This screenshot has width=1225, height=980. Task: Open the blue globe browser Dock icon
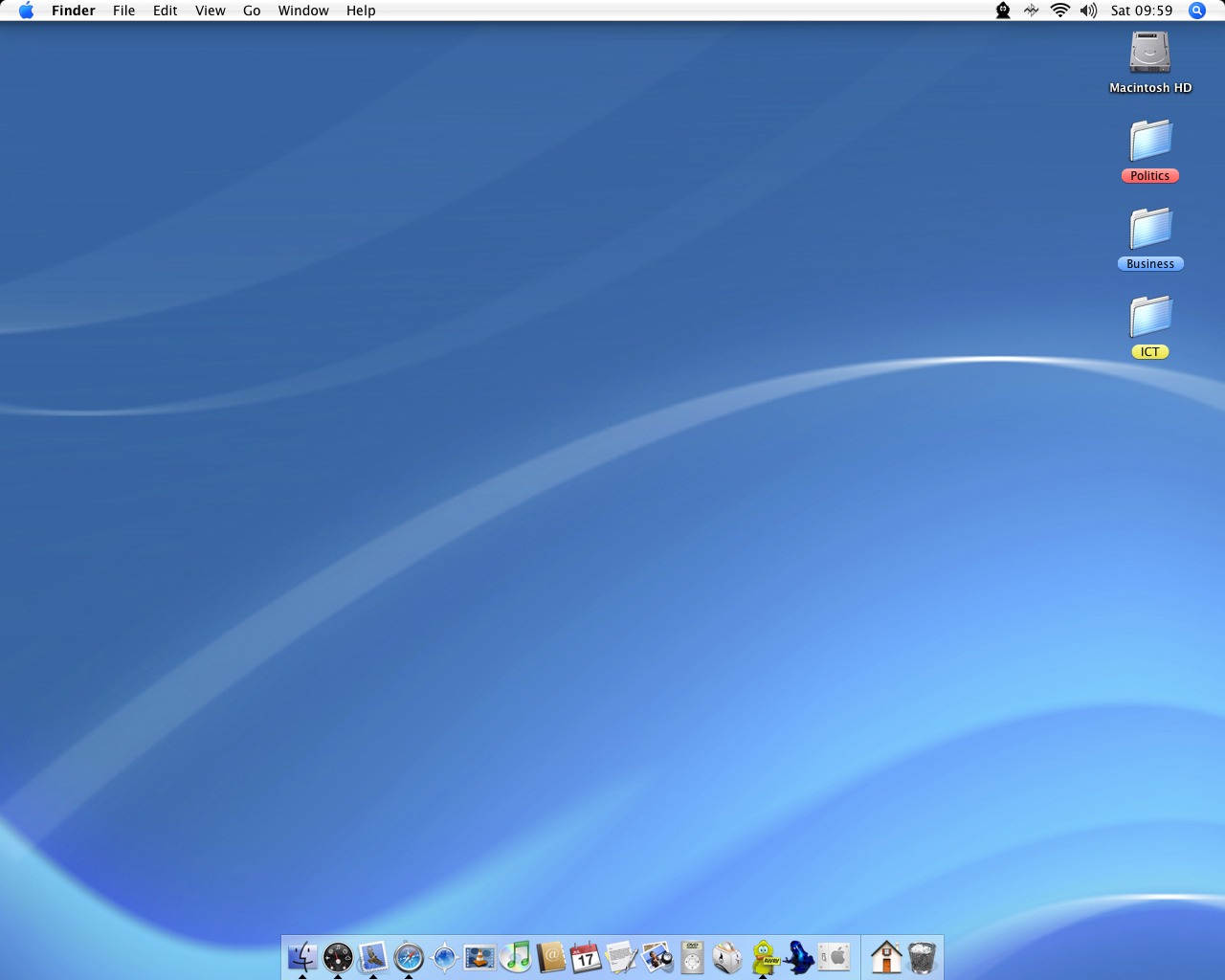[444, 956]
